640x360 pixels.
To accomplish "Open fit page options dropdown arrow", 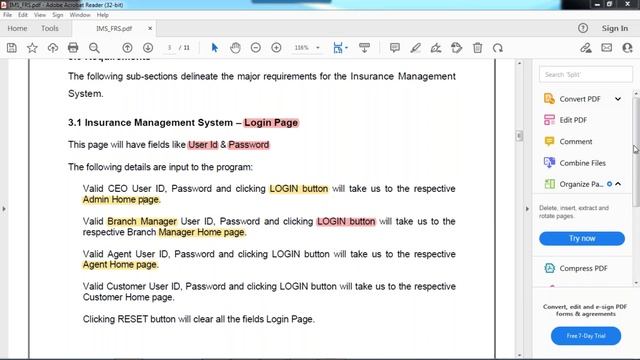I will pyautogui.click(x=347, y=48).
